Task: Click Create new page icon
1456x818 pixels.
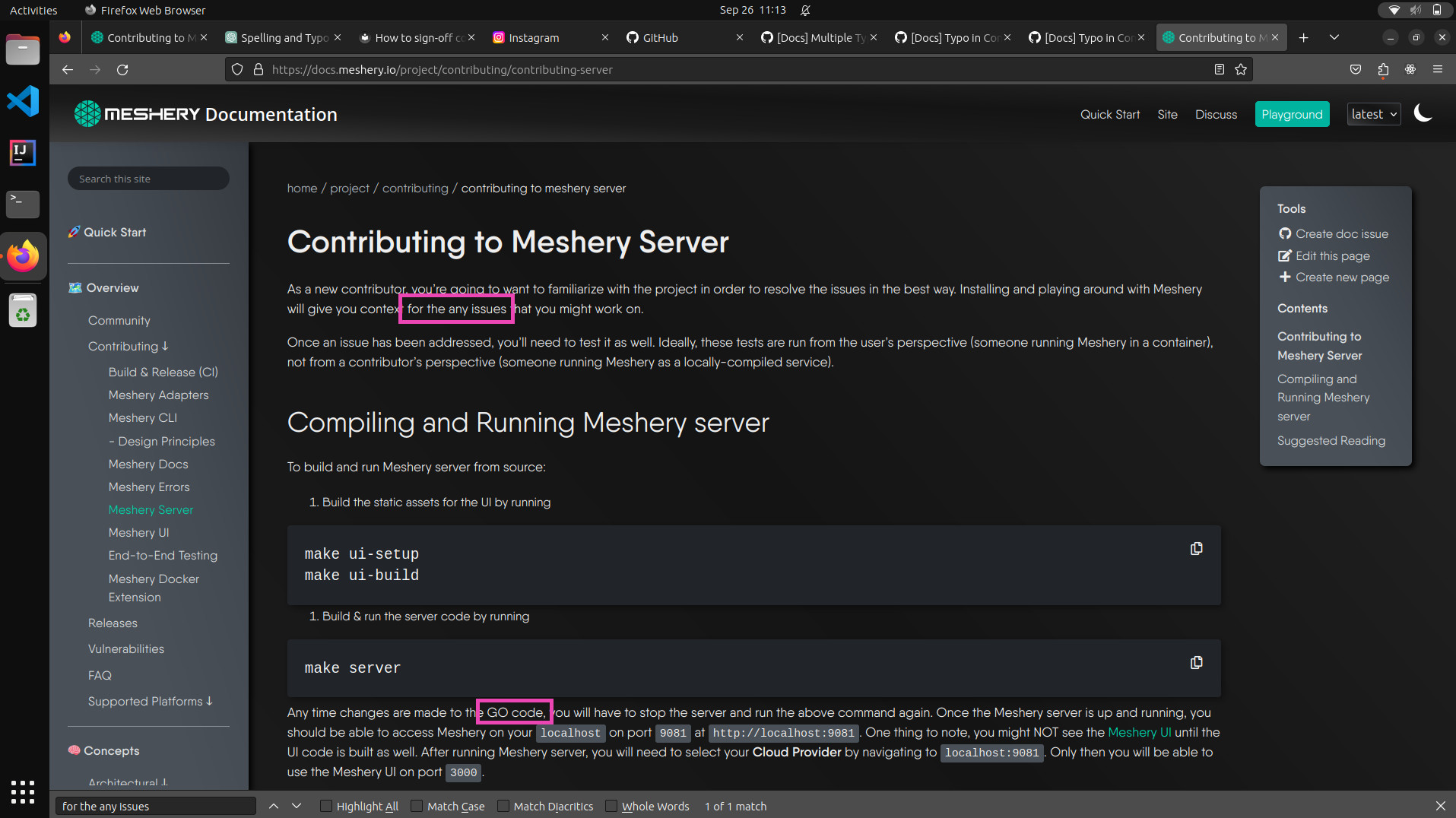Action: pyautogui.click(x=1284, y=277)
